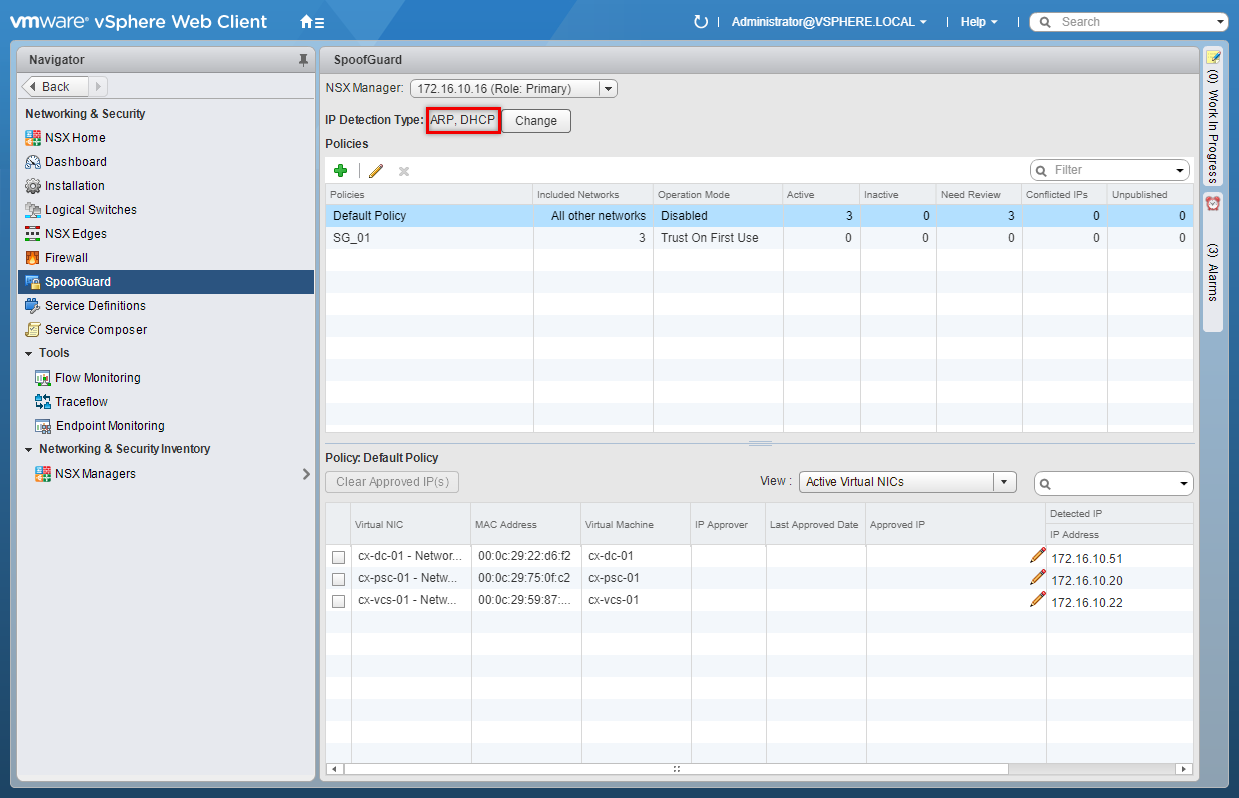Click the green add policy plus icon

(340, 171)
